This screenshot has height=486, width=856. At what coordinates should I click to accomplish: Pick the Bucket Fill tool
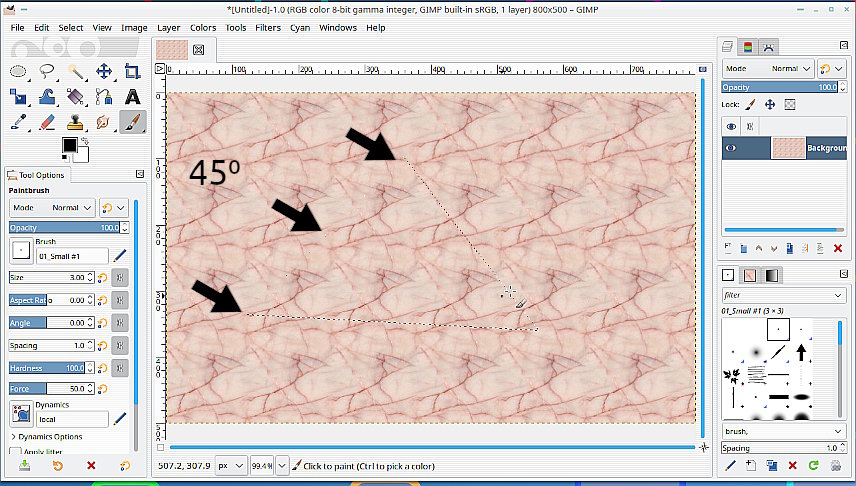point(75,97)
